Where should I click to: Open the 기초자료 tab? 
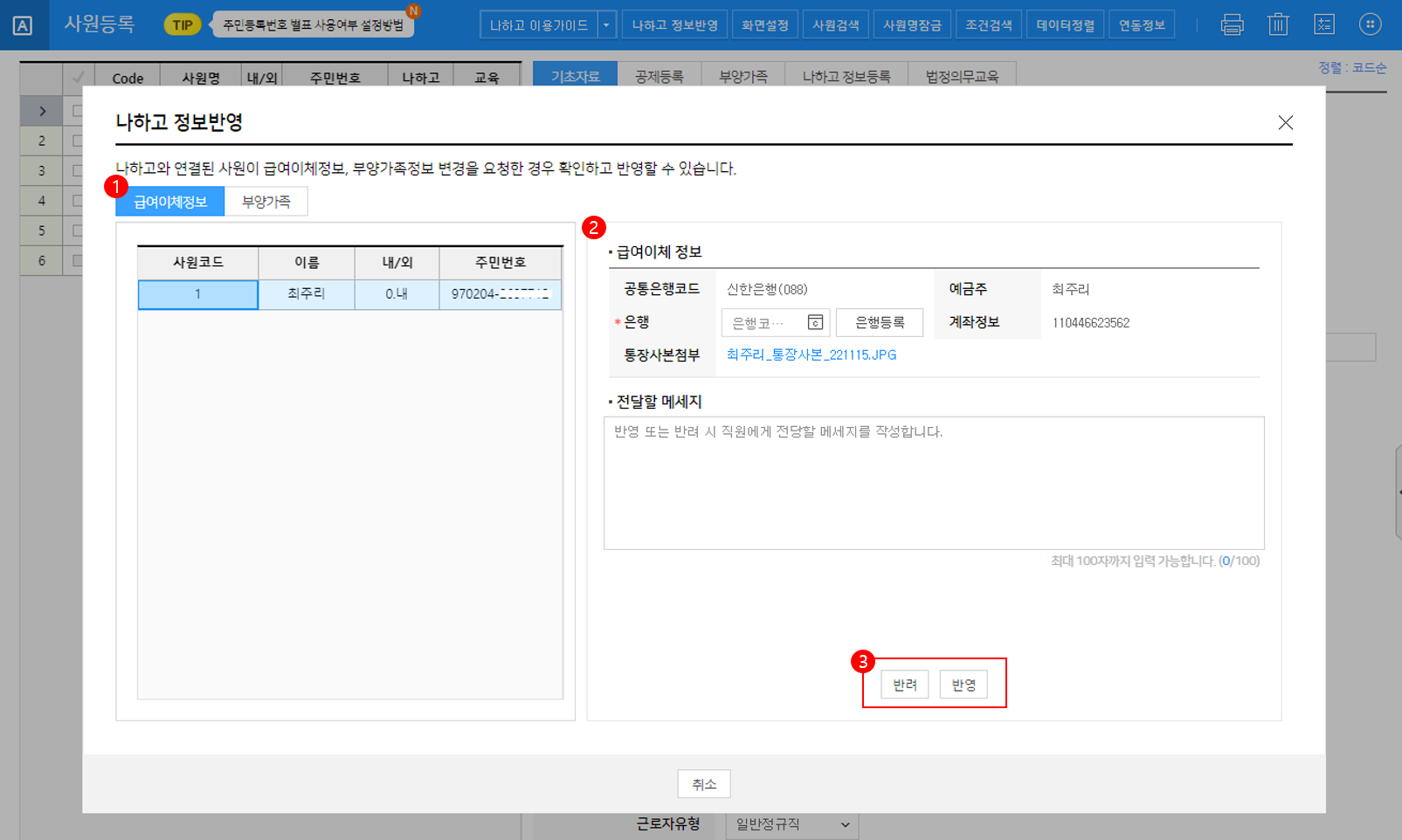[575, 76]
